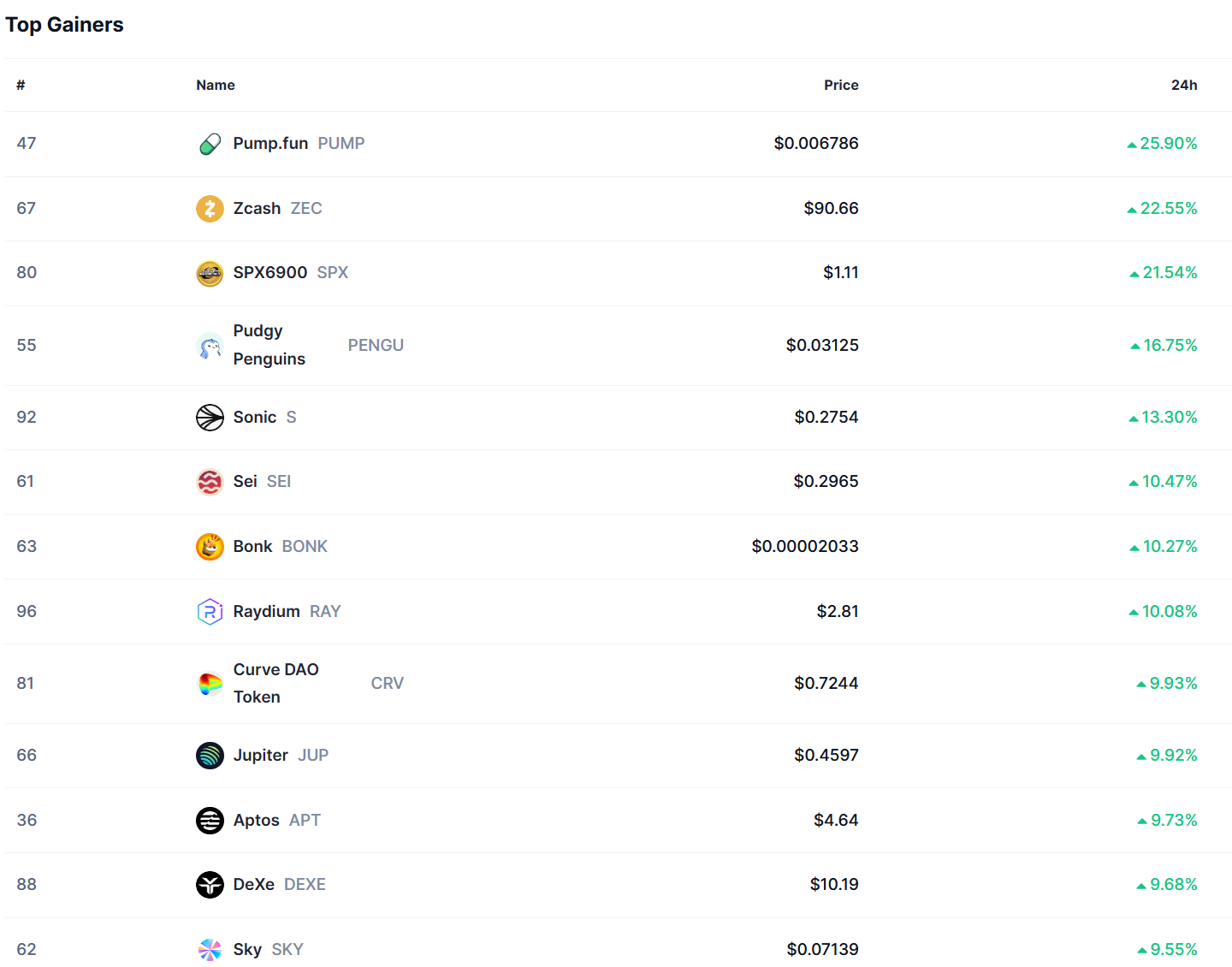Click the Sei red wave icon
The height and width of the screenshot is (967, 1232).
point(210,482)
